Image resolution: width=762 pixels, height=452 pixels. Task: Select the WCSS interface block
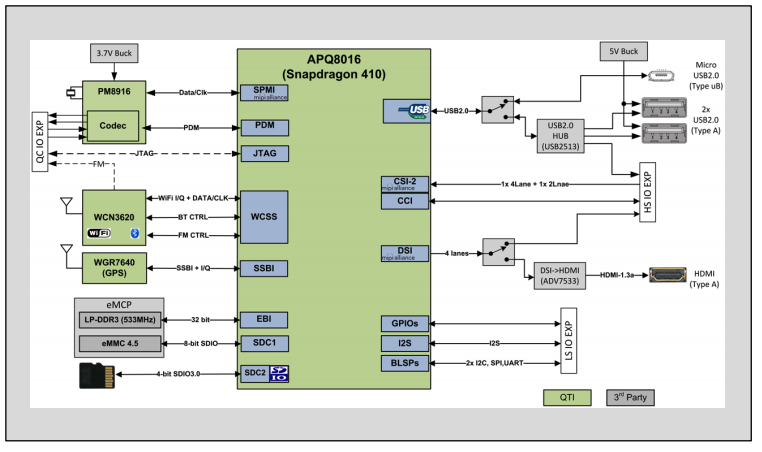pyautogui.click(x=264, y=217)
